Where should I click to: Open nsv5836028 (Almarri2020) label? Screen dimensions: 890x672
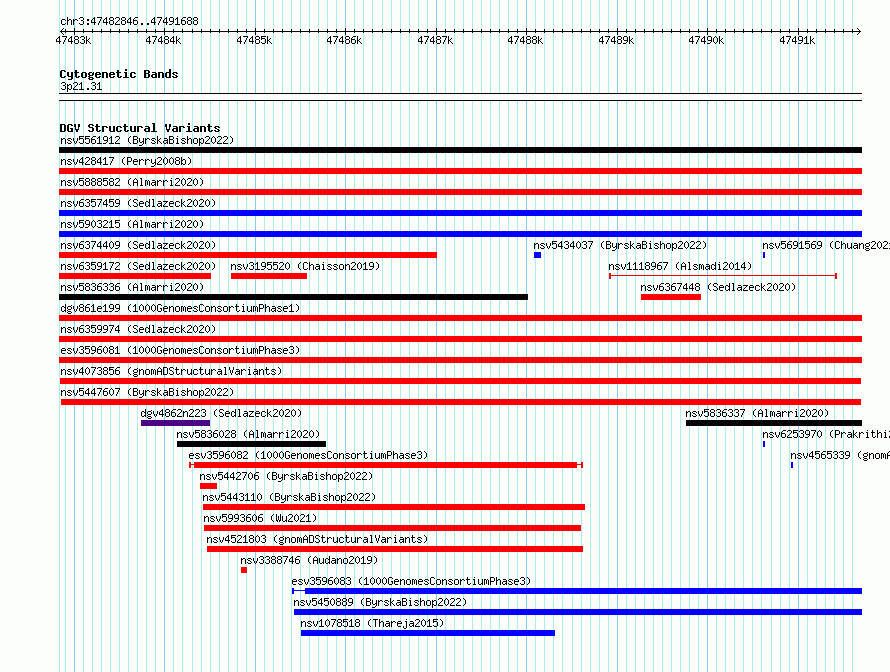pos(248,434)
